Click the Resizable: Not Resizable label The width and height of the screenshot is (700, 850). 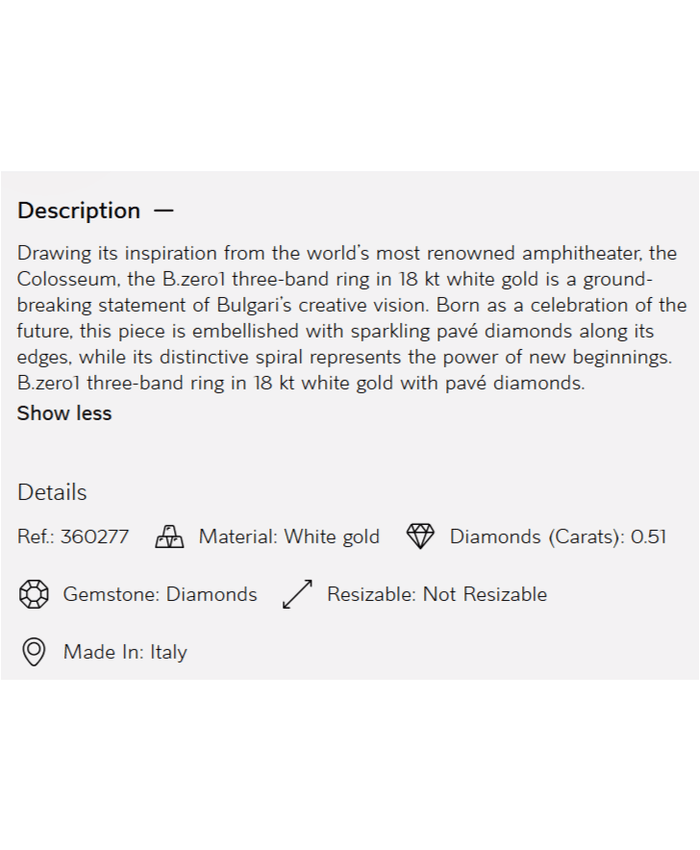[x=437, y=595]
